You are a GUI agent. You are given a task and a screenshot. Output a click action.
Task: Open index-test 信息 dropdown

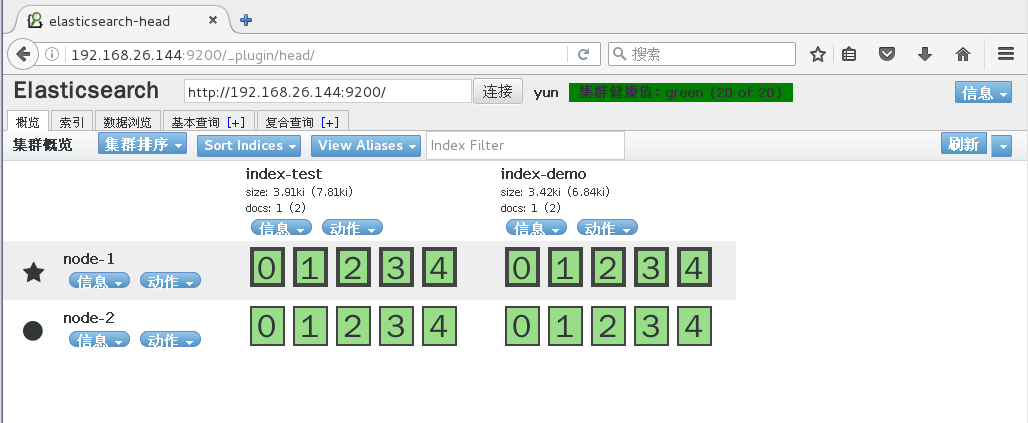pos(281,228)
